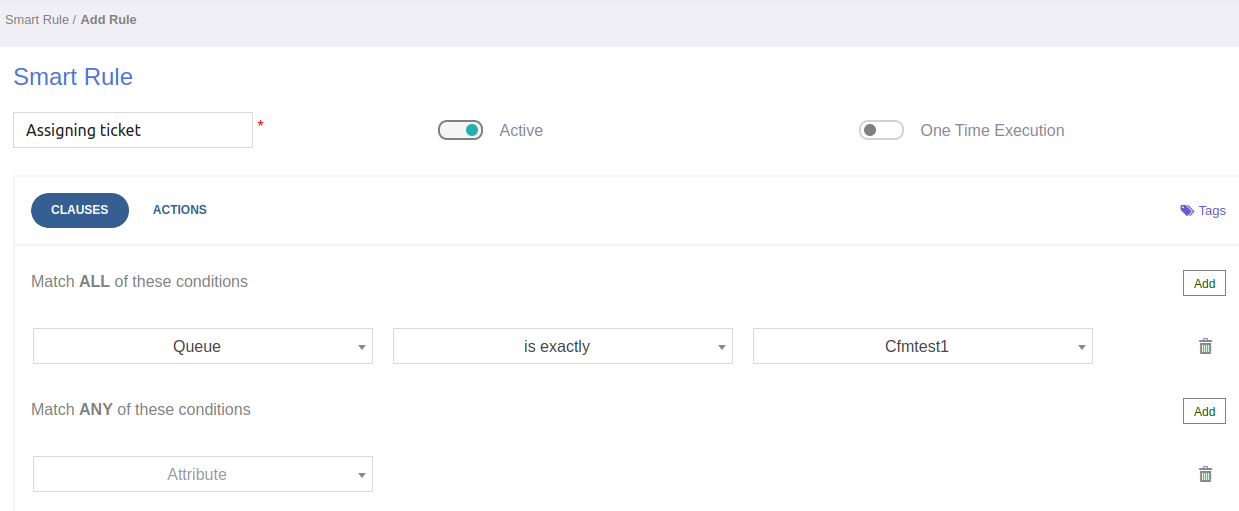Click the Tags icon link
The width and height of the screenshot is (1239, 511).
tap(1203, 210)
